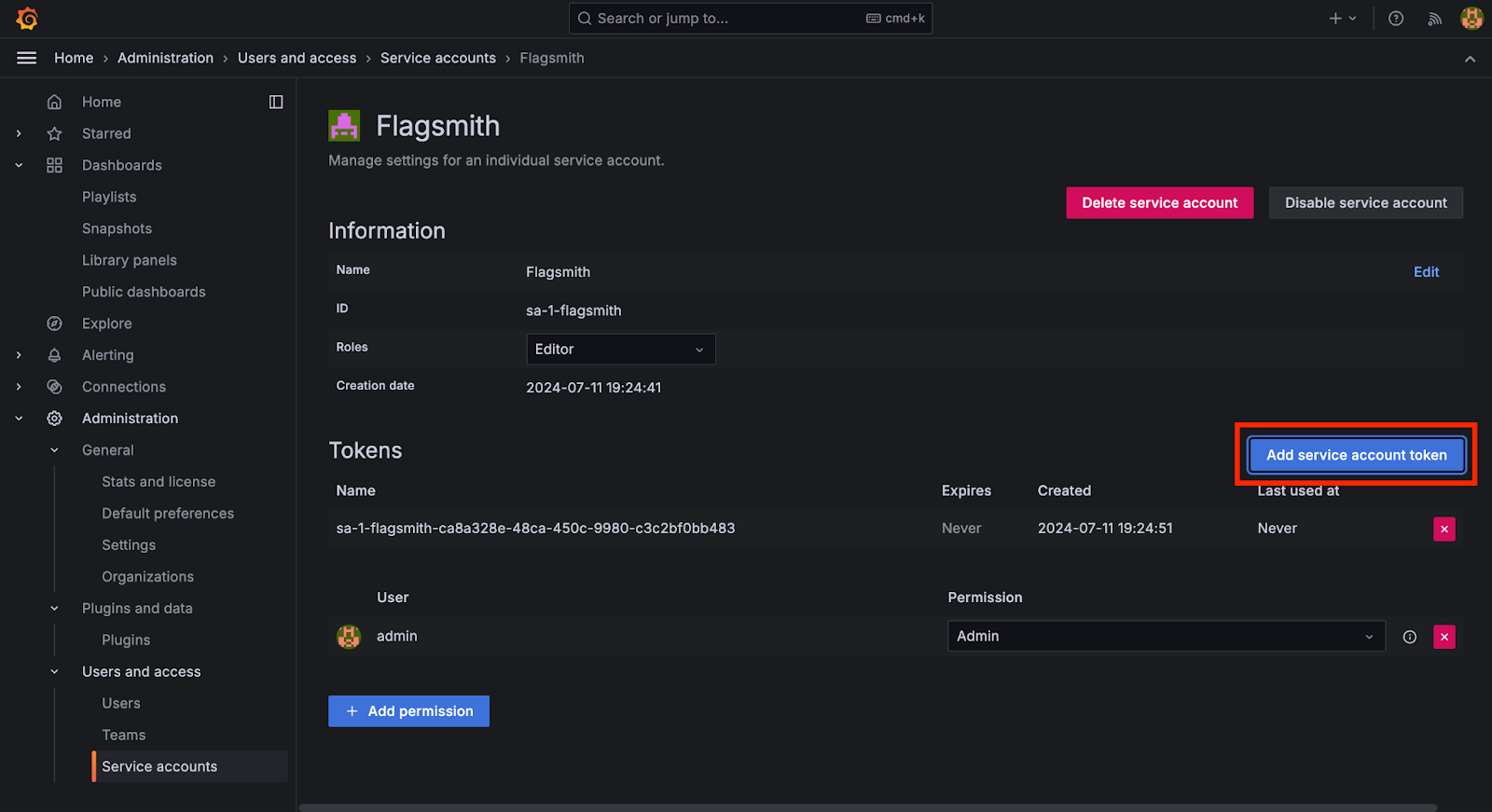This screenshot has width=1492, height=812.
Task: Click Add permission button
Action: click(x=408, y=711)
